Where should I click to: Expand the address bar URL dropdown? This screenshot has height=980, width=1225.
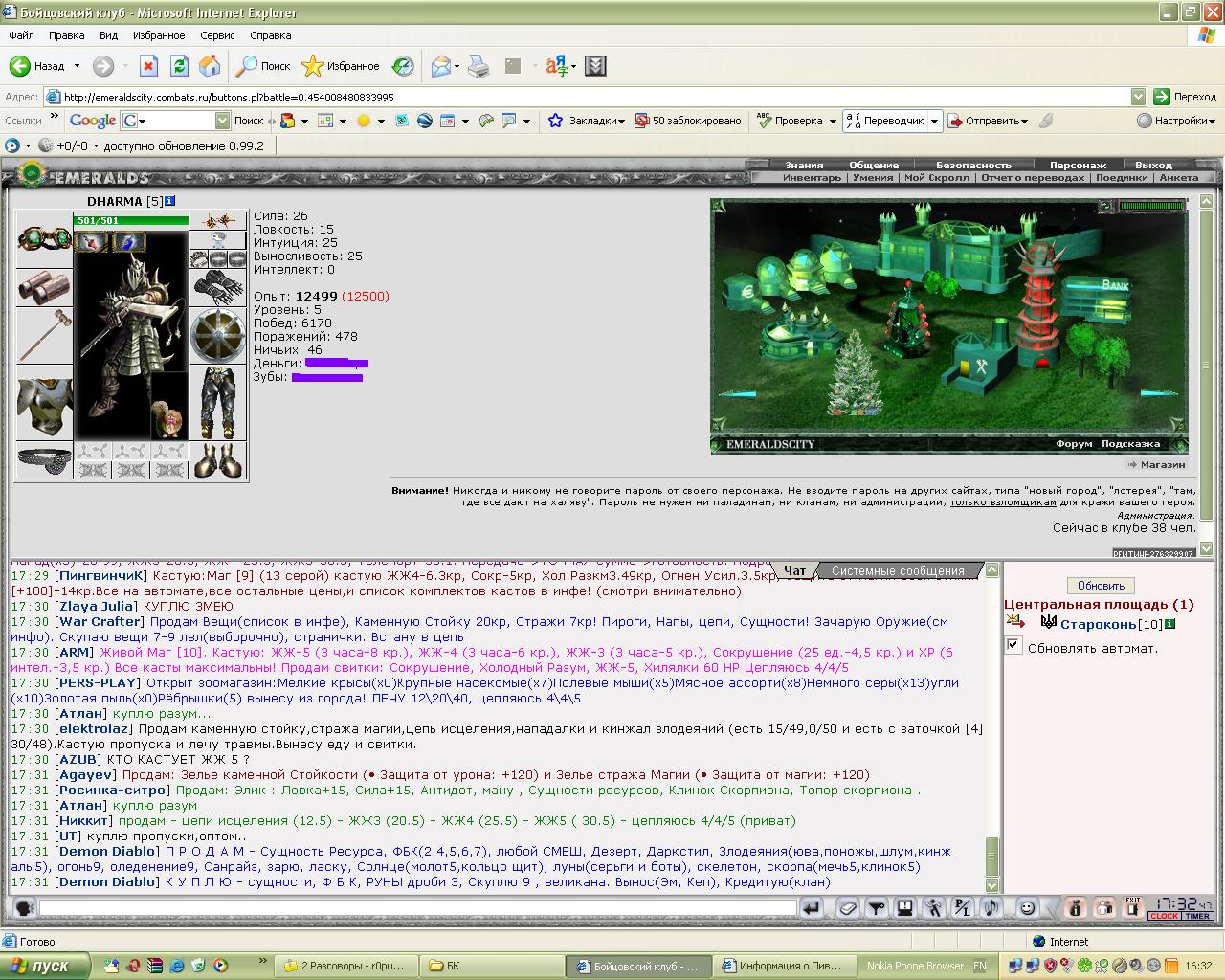pos(1138,97)
